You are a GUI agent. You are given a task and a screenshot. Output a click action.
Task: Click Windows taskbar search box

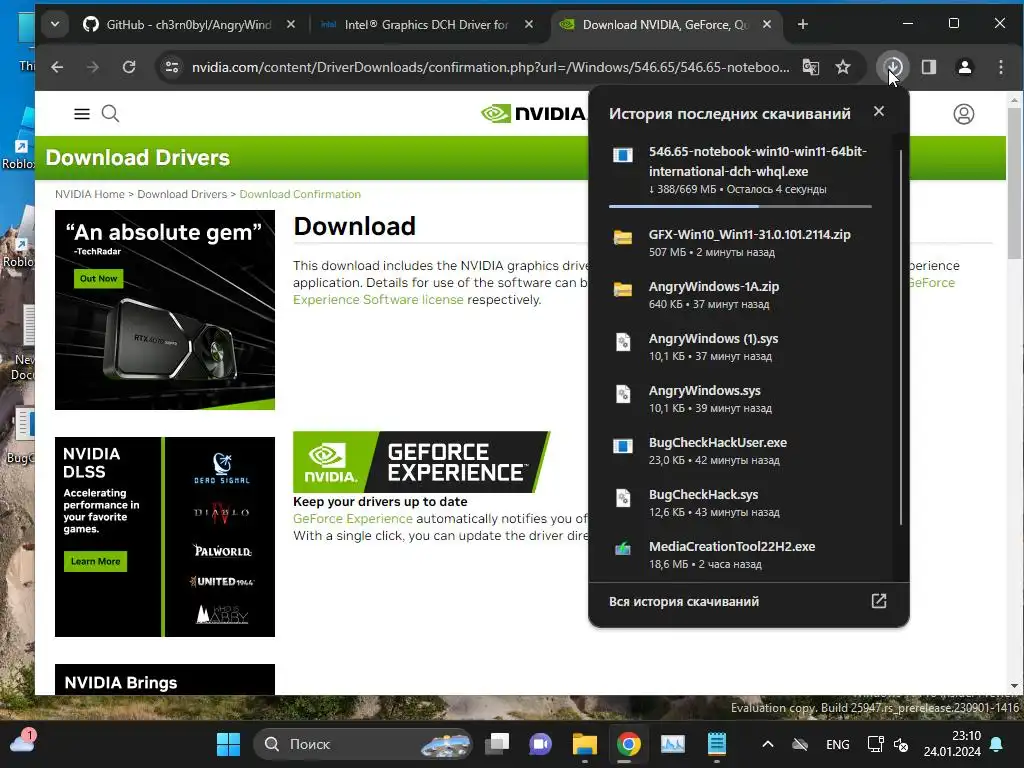pos(363,744)
